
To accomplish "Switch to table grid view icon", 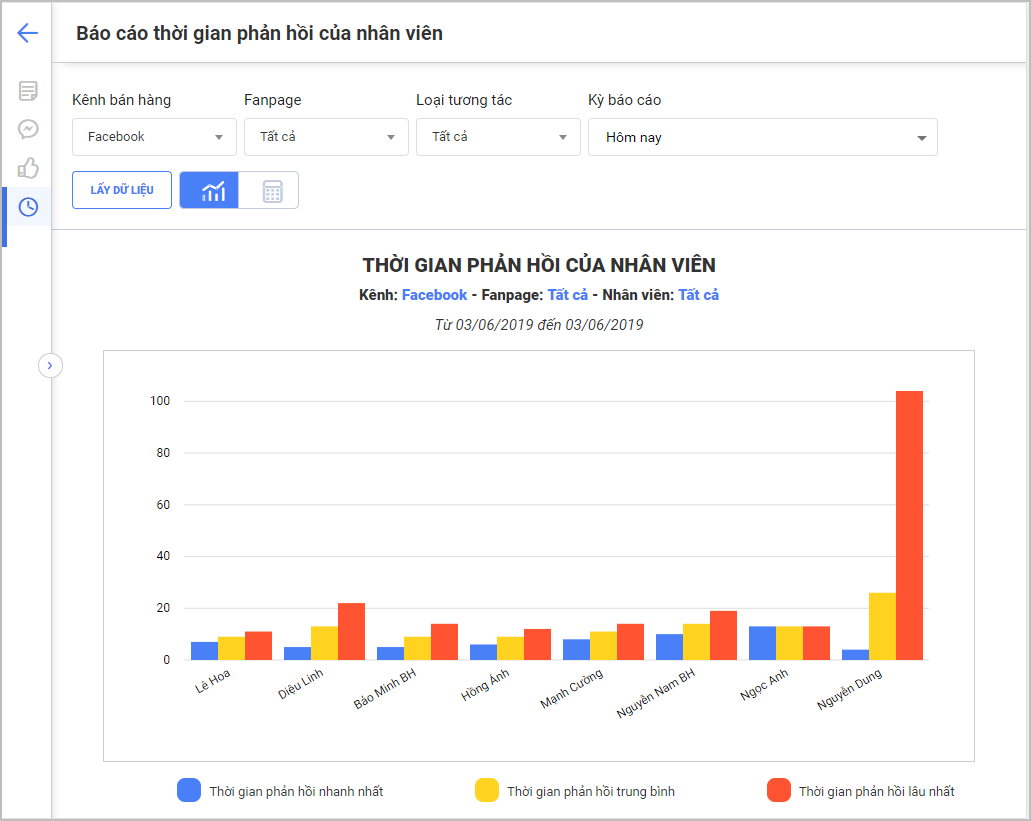I will pos(272,190).
